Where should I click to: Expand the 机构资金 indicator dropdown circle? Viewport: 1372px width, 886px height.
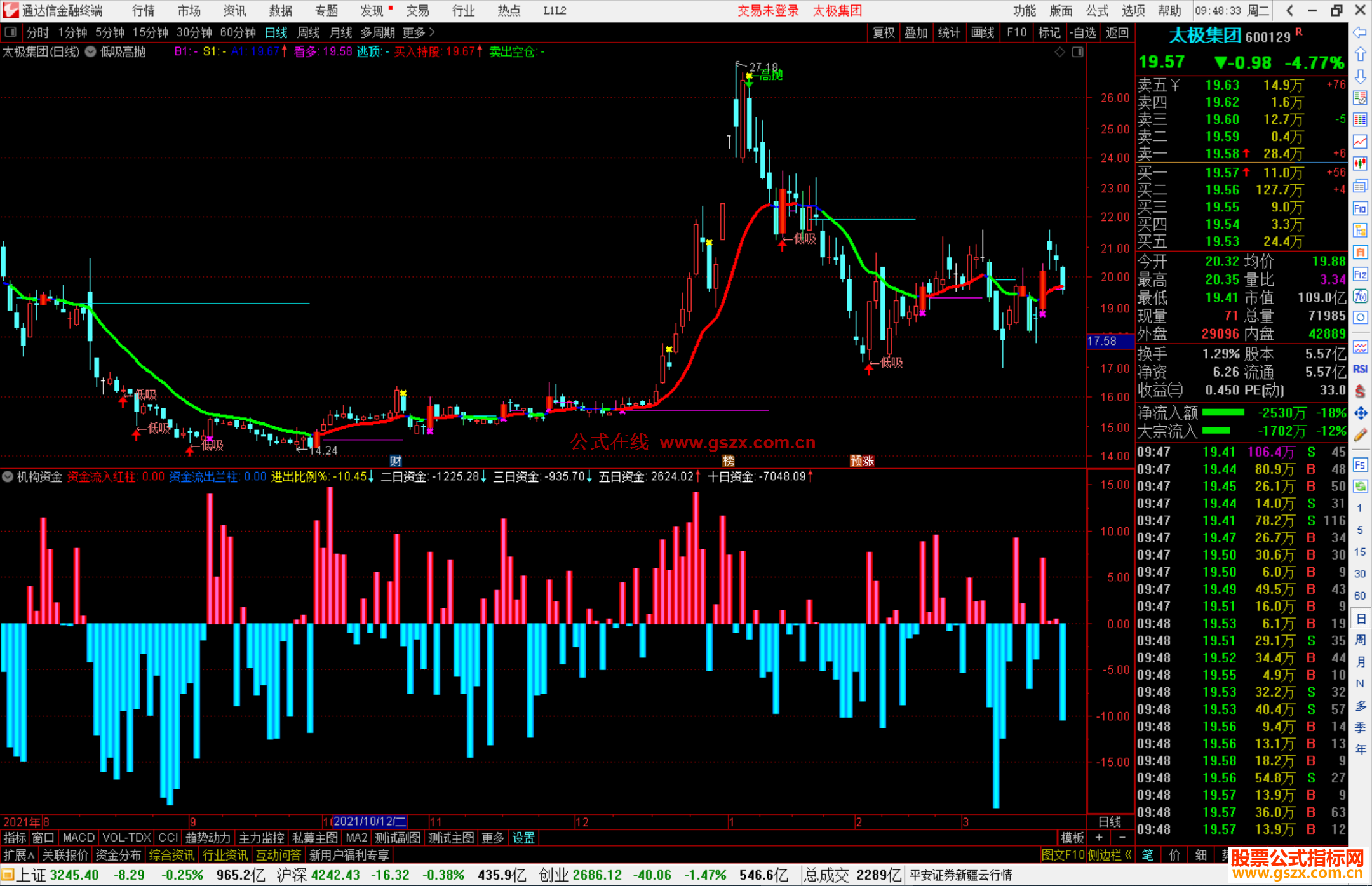click(x=8, y=476)
